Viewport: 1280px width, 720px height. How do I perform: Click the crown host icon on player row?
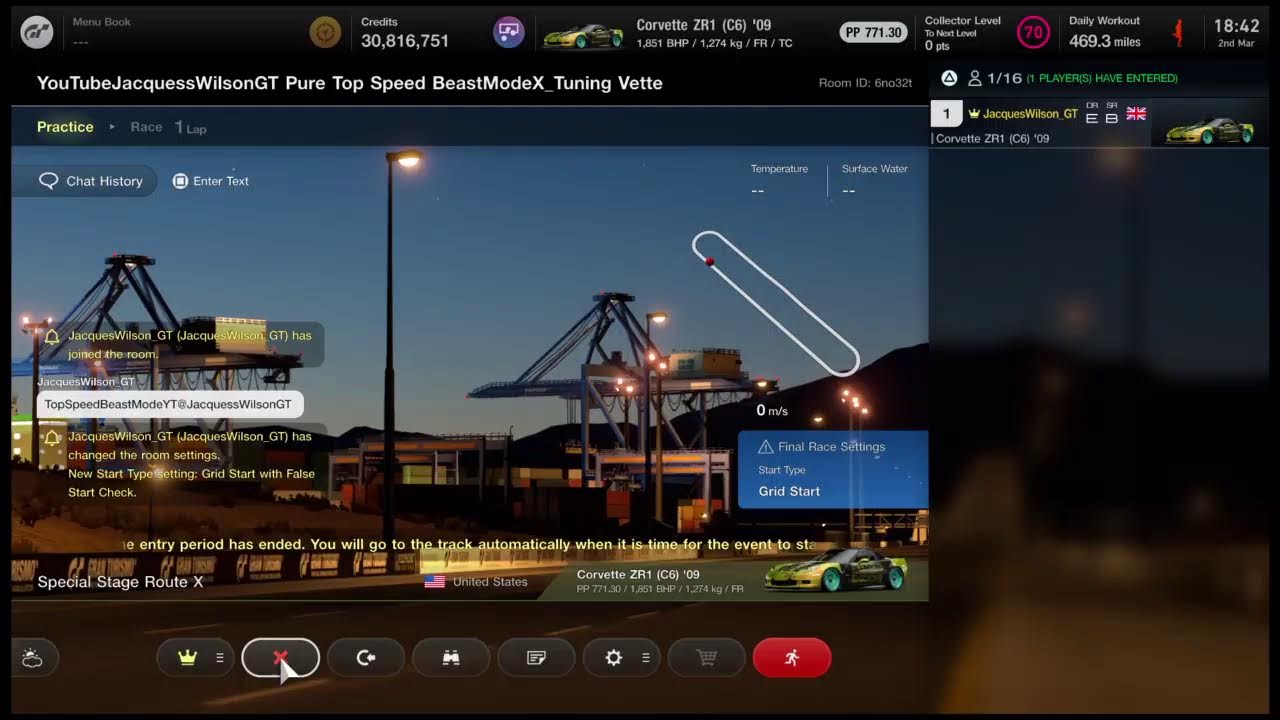[974, 114]
